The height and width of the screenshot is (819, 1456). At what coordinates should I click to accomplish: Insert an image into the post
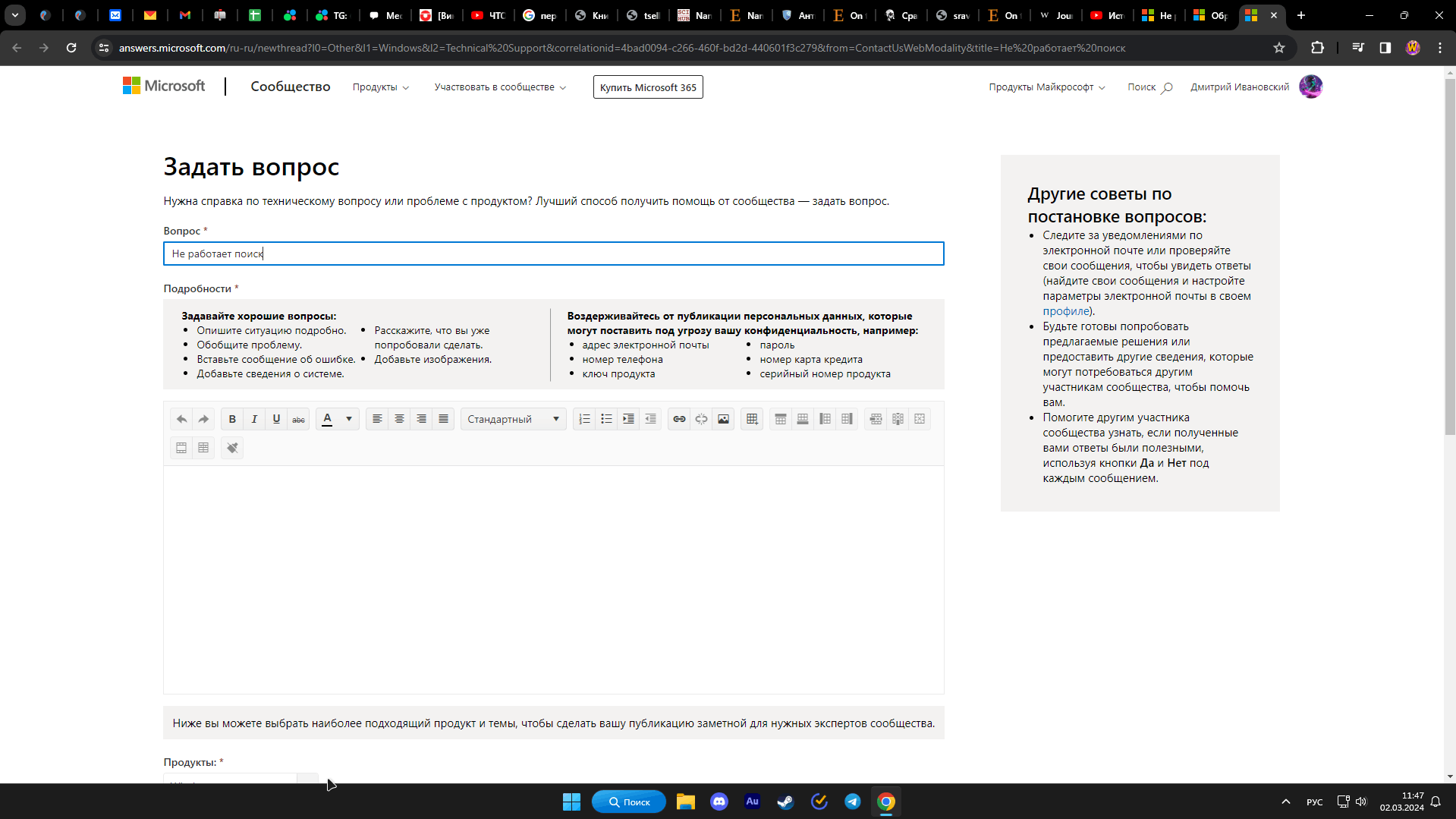coord(723,419)
